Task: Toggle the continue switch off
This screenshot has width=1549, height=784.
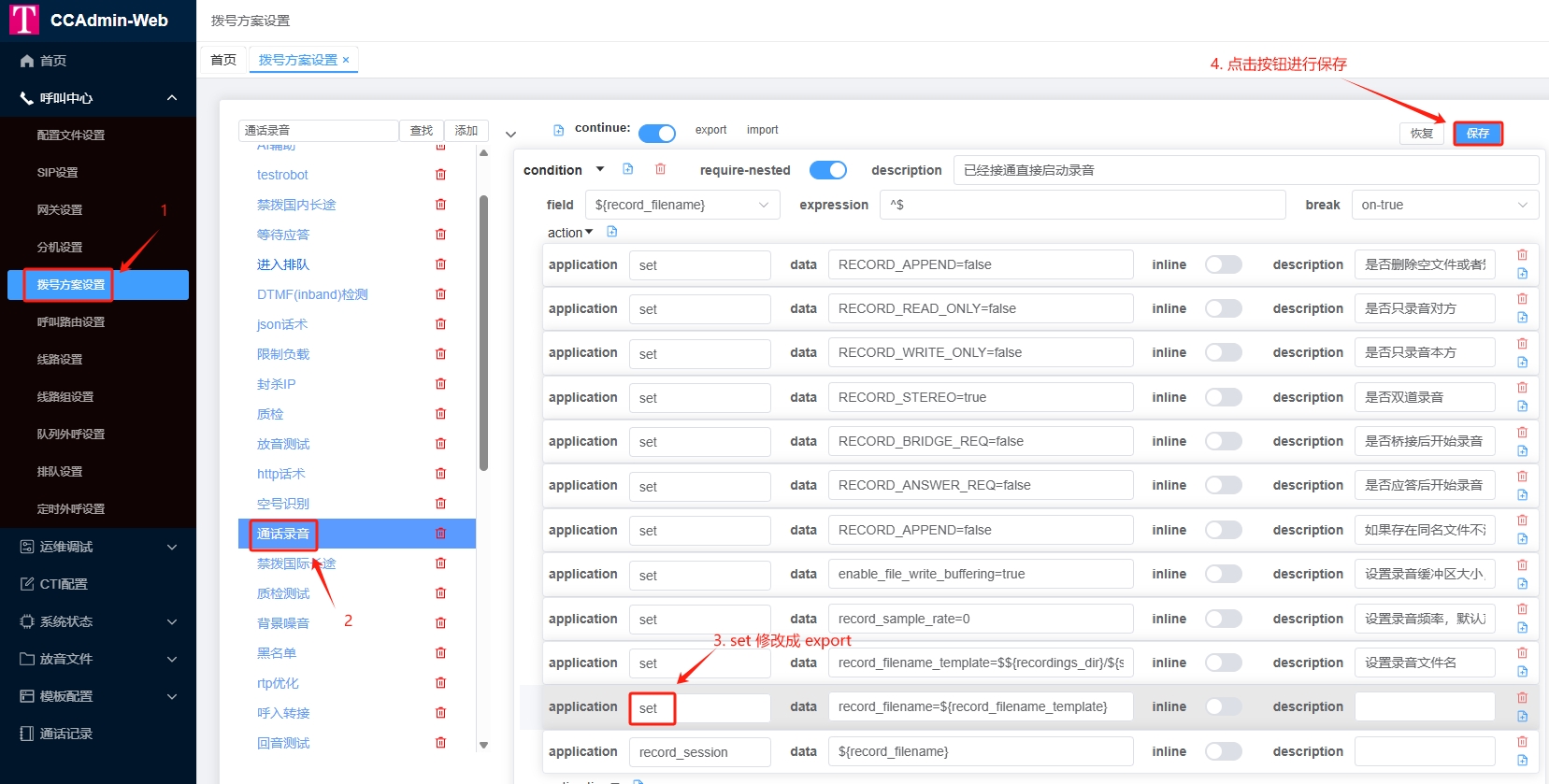Action: (657, 134)
